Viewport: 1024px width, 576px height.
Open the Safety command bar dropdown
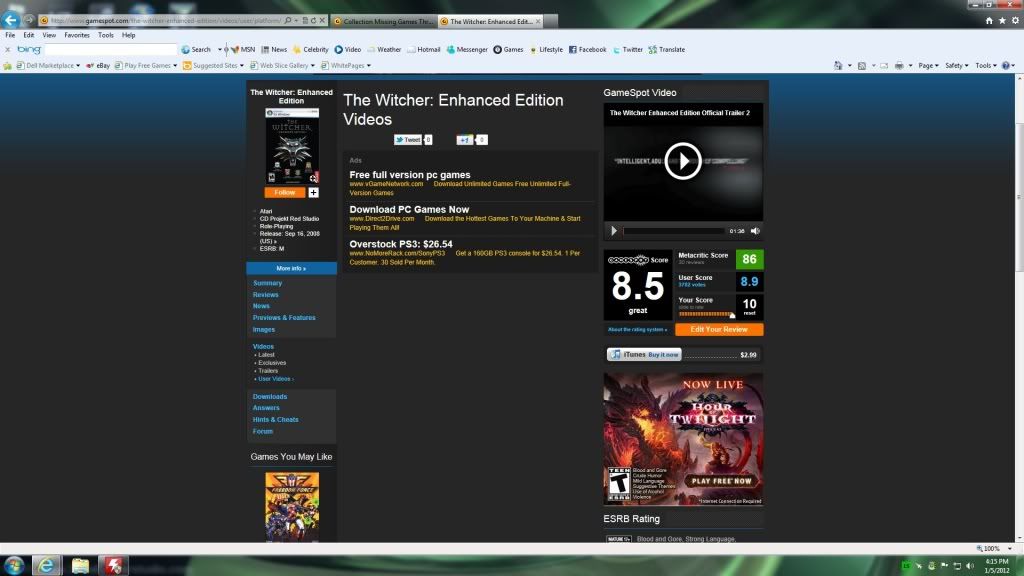point(957,65)
